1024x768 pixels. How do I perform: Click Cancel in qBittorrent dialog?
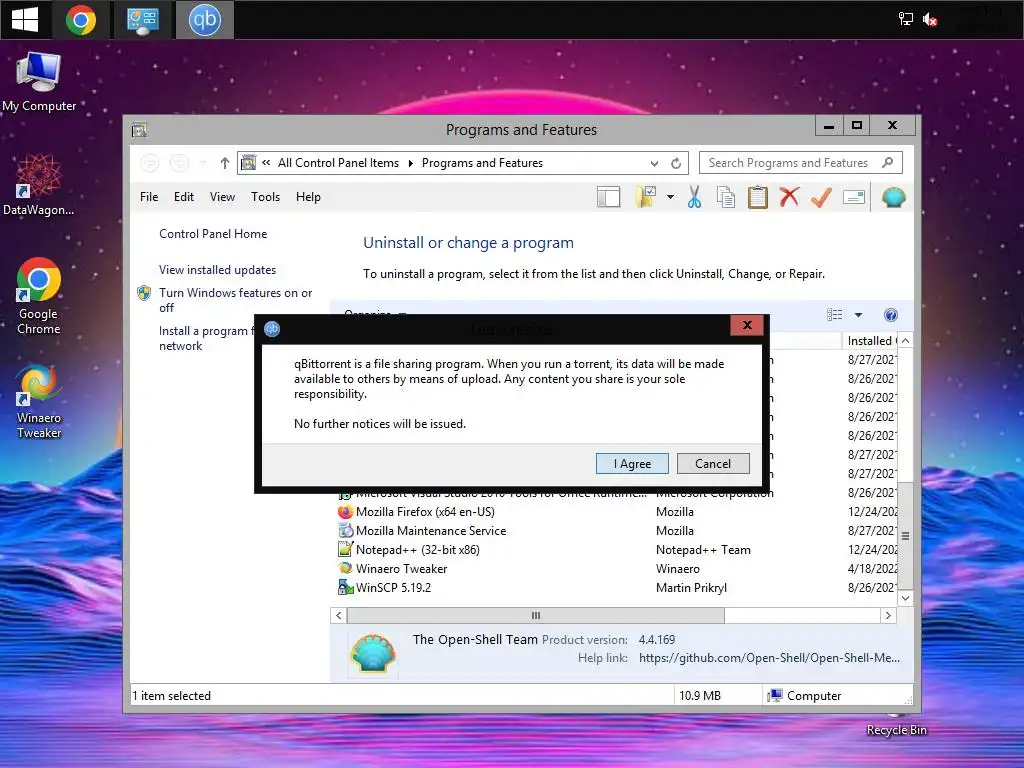pyautogui.click(x=713, y=464)
